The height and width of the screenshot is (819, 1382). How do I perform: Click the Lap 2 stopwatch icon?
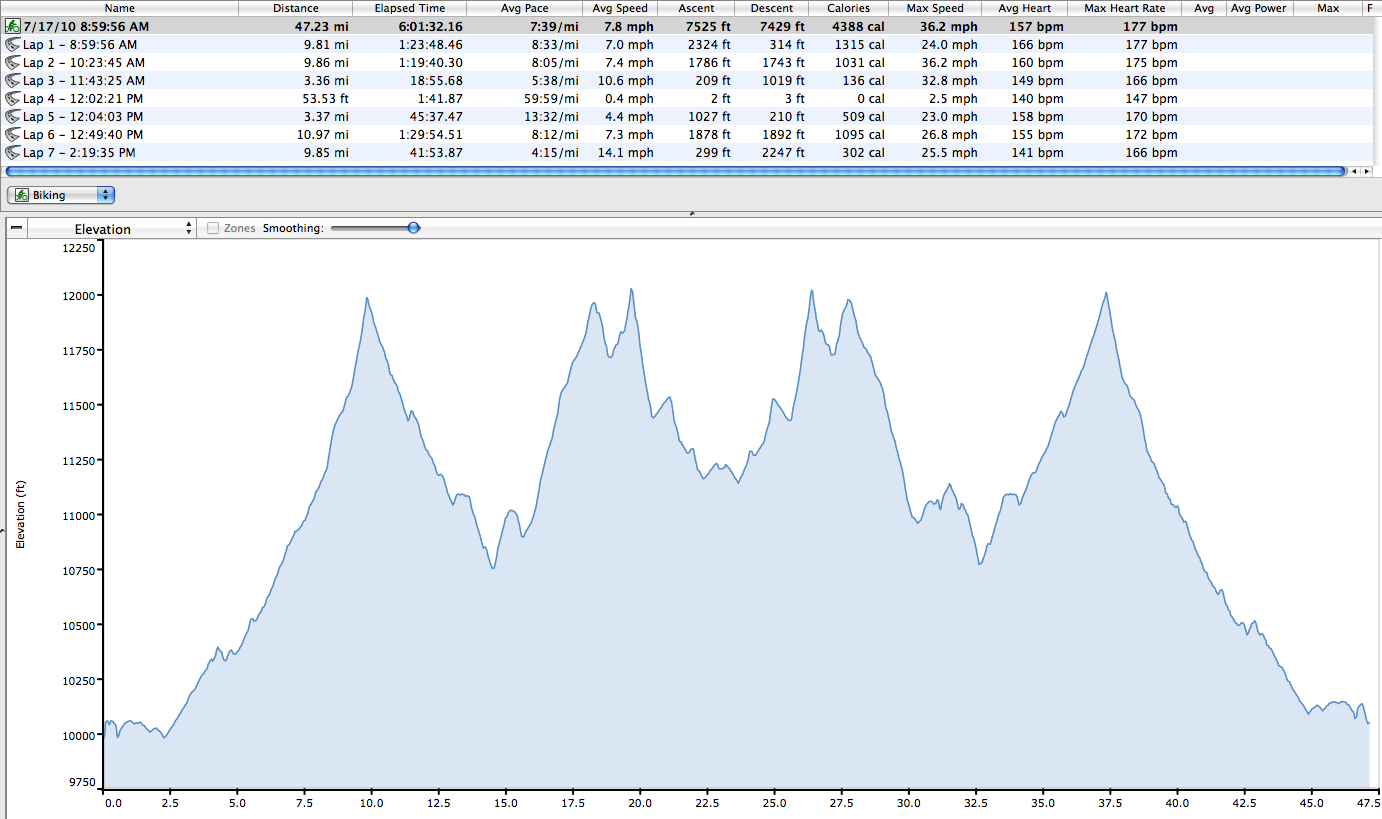click(x=13, y=63)
